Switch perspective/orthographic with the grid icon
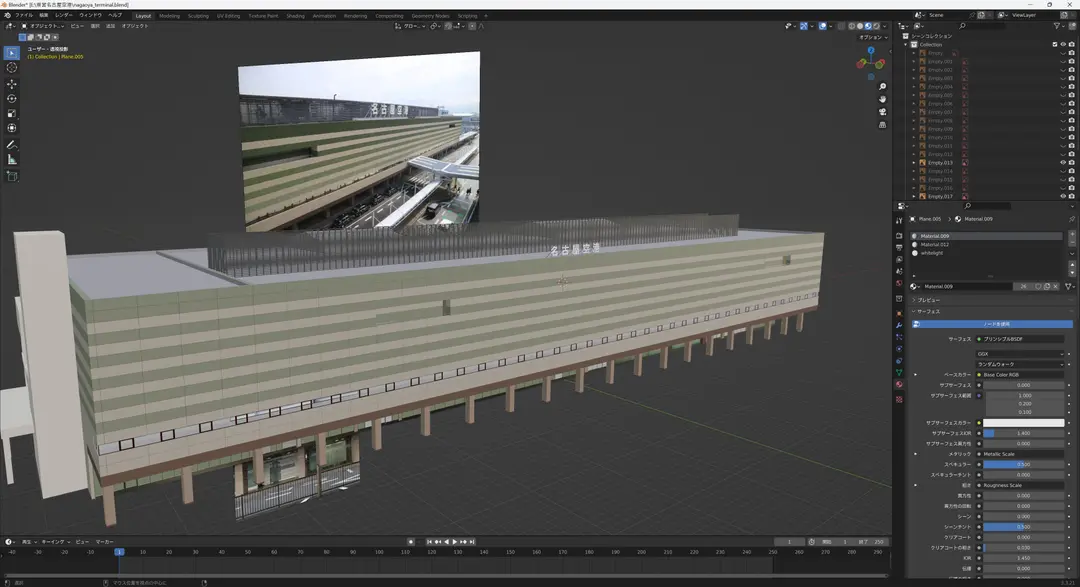 click(x=882, y=125)
